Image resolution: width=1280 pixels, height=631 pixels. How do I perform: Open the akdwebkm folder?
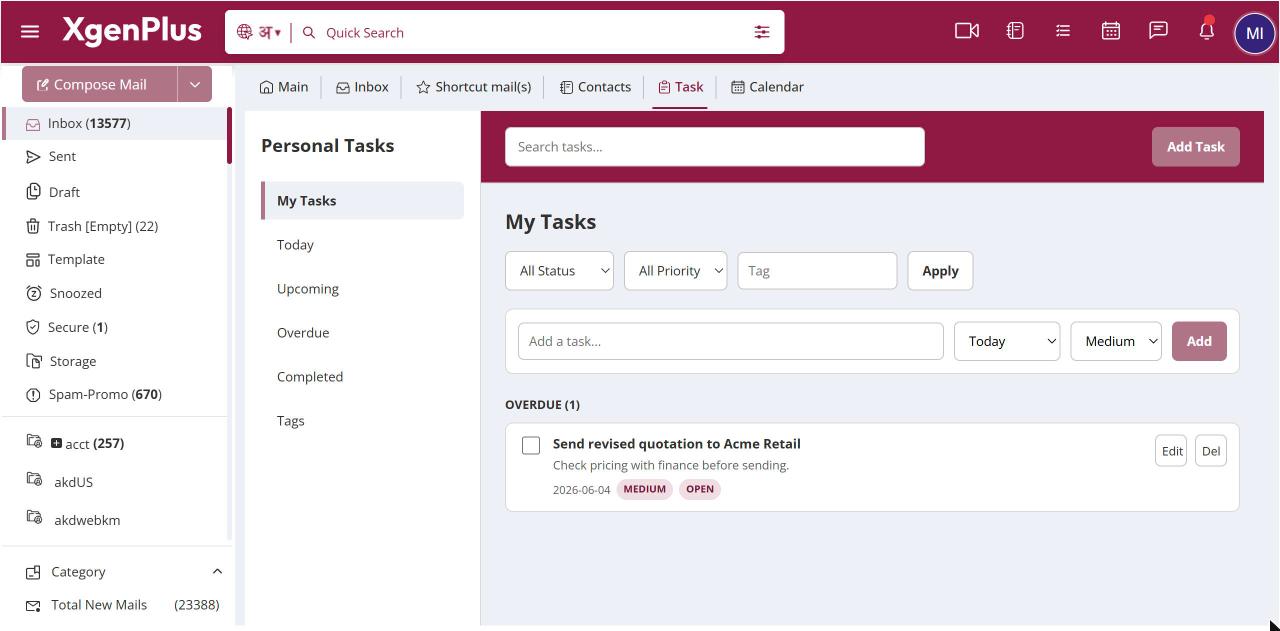pyautogui.click(x=87, y=520)
